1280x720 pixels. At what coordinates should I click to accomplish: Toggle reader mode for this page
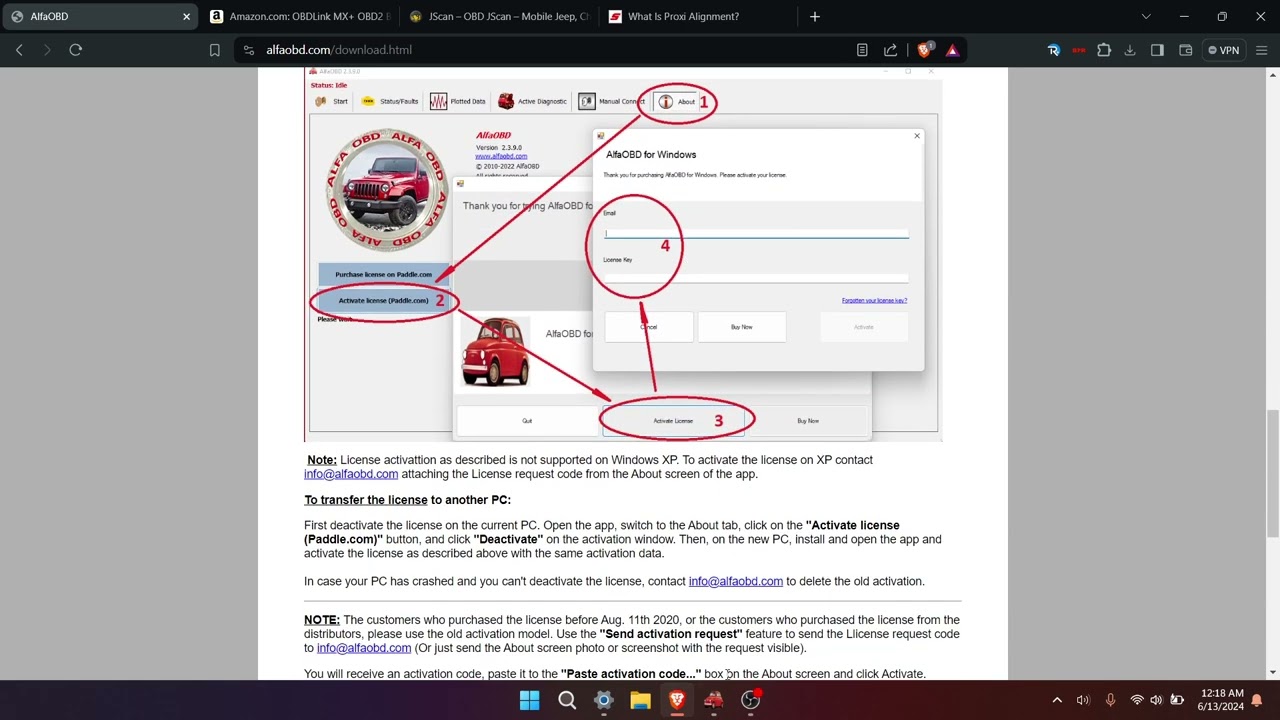pyautogui.click(x=862, y=50)
